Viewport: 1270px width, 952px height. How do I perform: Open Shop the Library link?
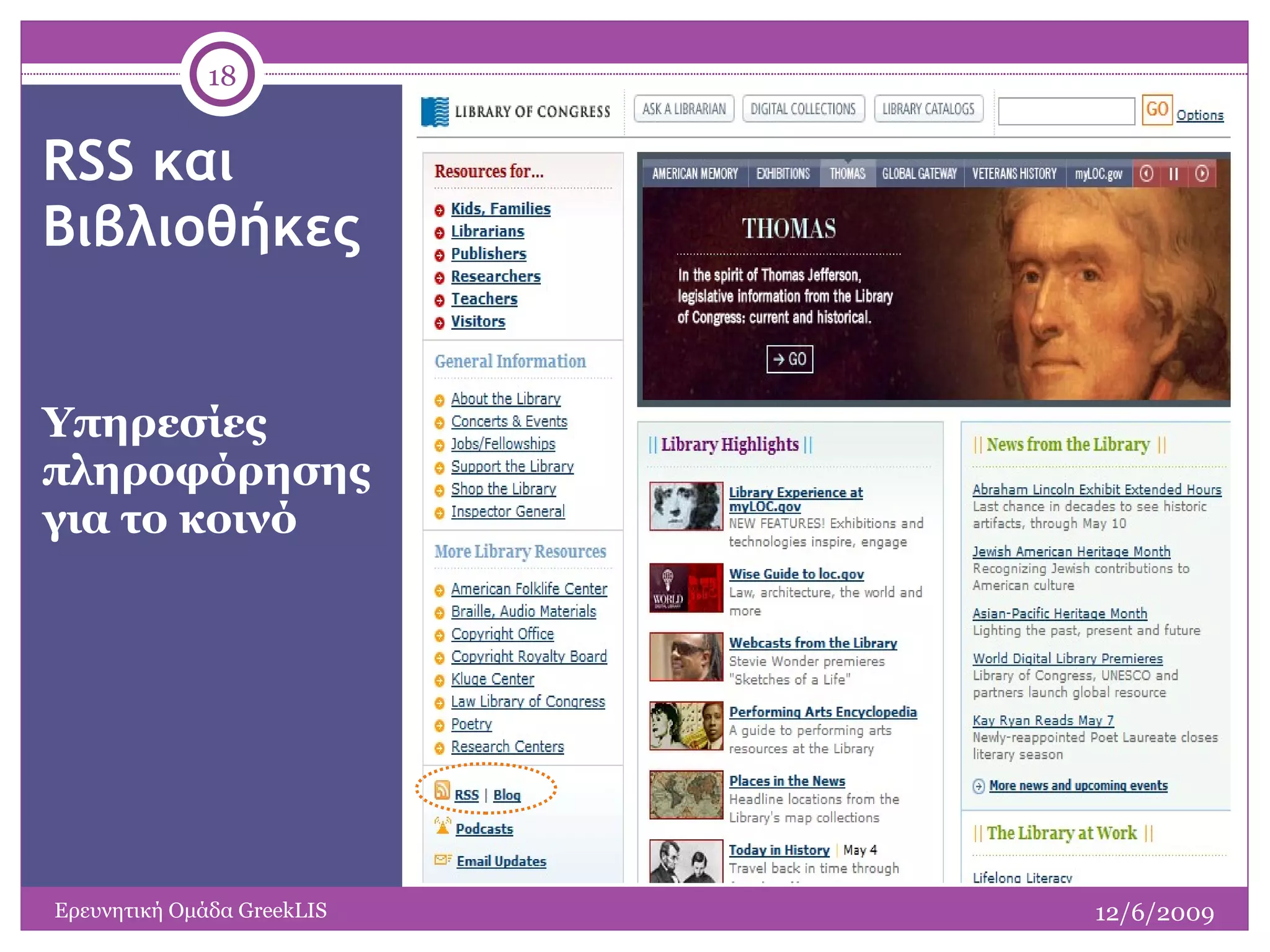[x=504, y=489]
